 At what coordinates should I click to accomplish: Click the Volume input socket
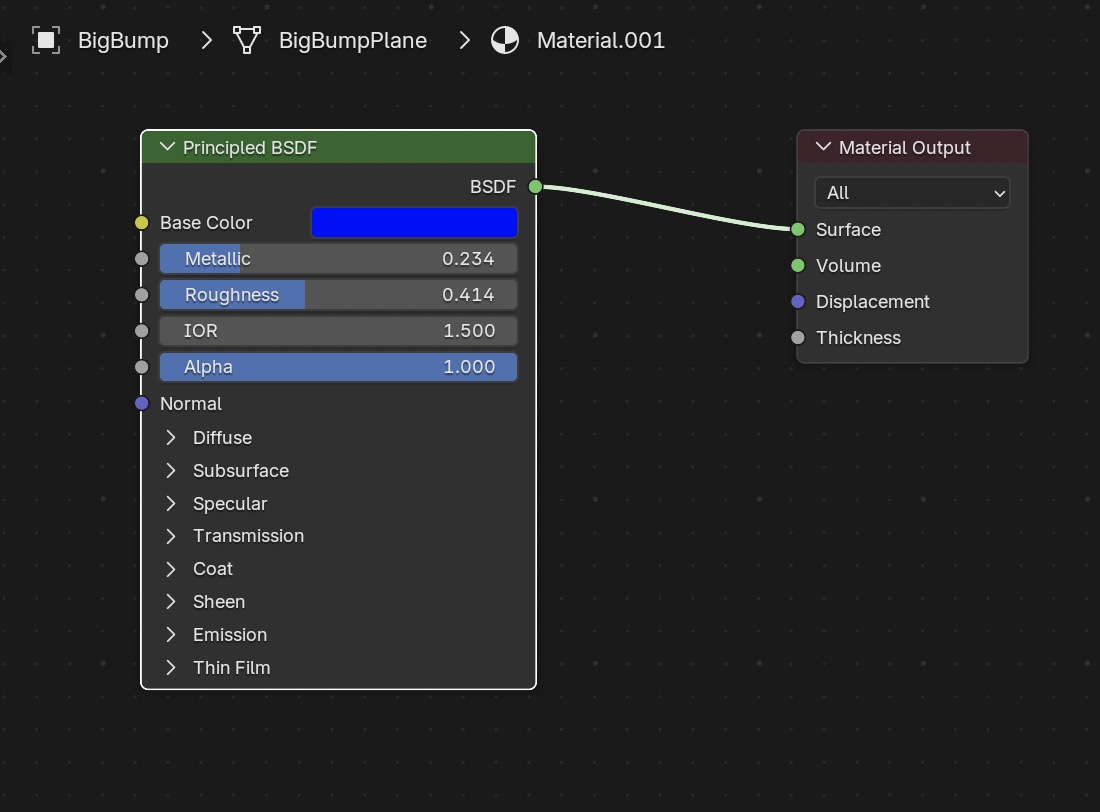tap(798, 265)
